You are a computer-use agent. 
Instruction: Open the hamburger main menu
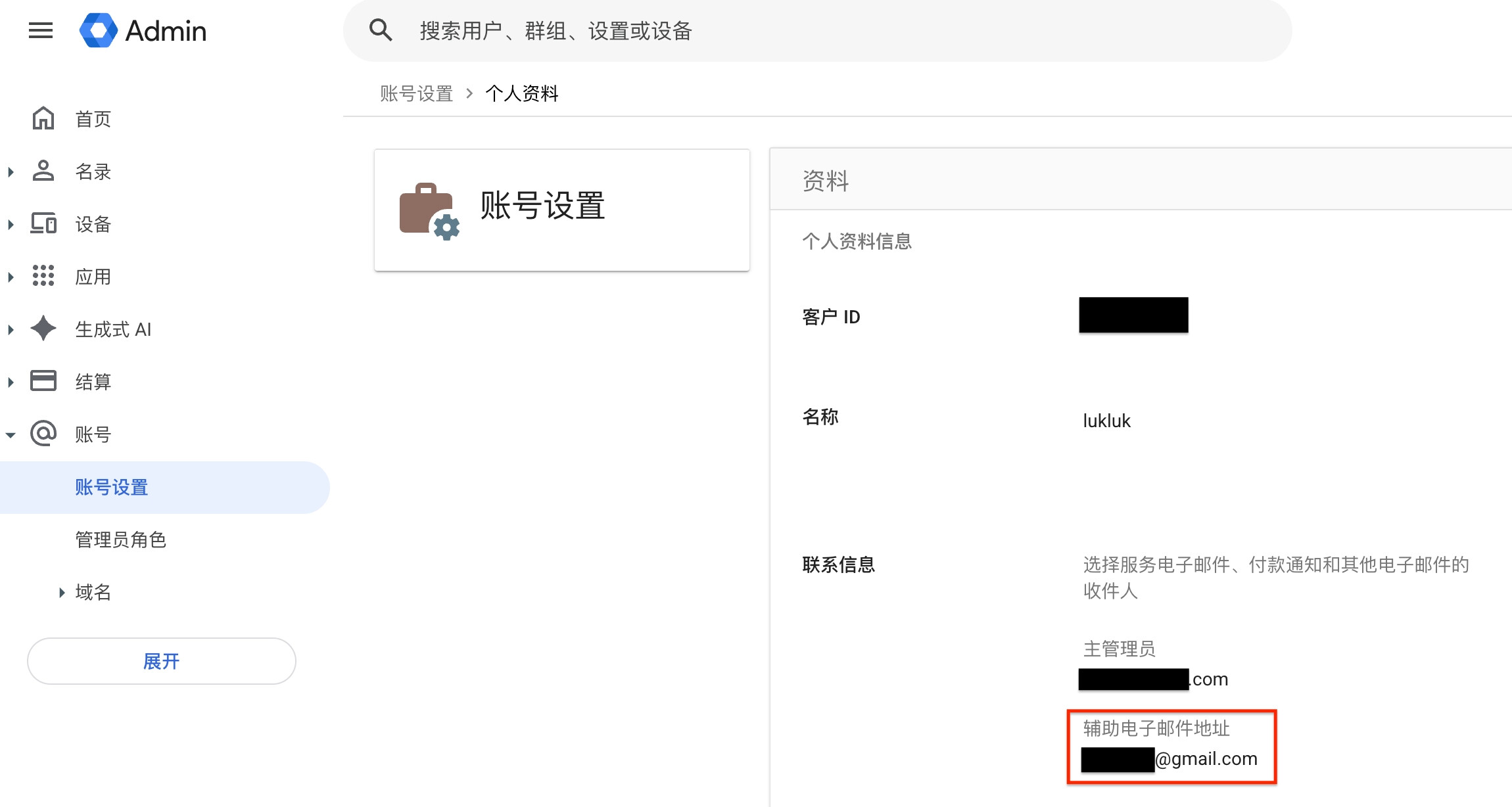coord(41,30)
